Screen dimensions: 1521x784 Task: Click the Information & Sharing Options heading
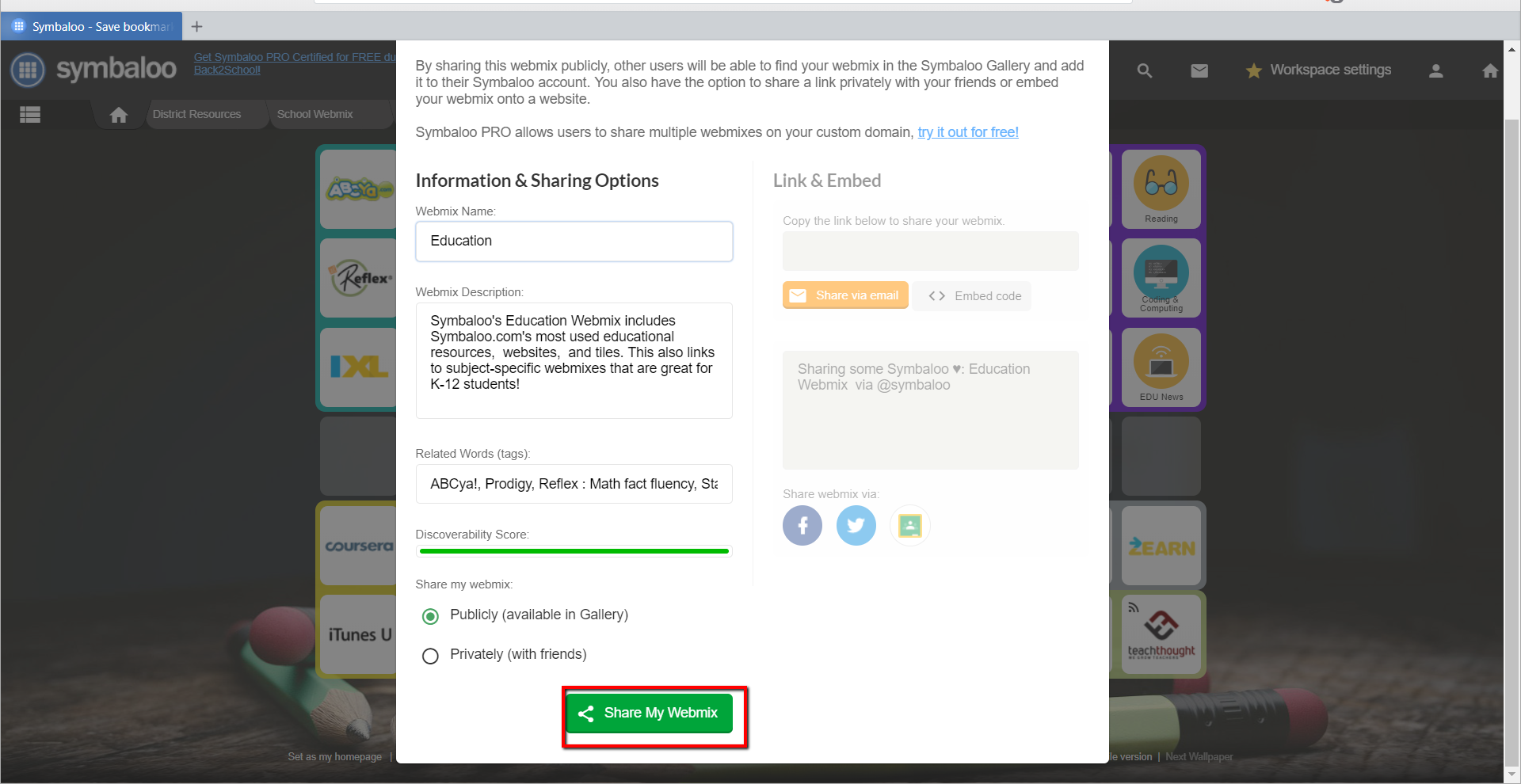point(537,181)
